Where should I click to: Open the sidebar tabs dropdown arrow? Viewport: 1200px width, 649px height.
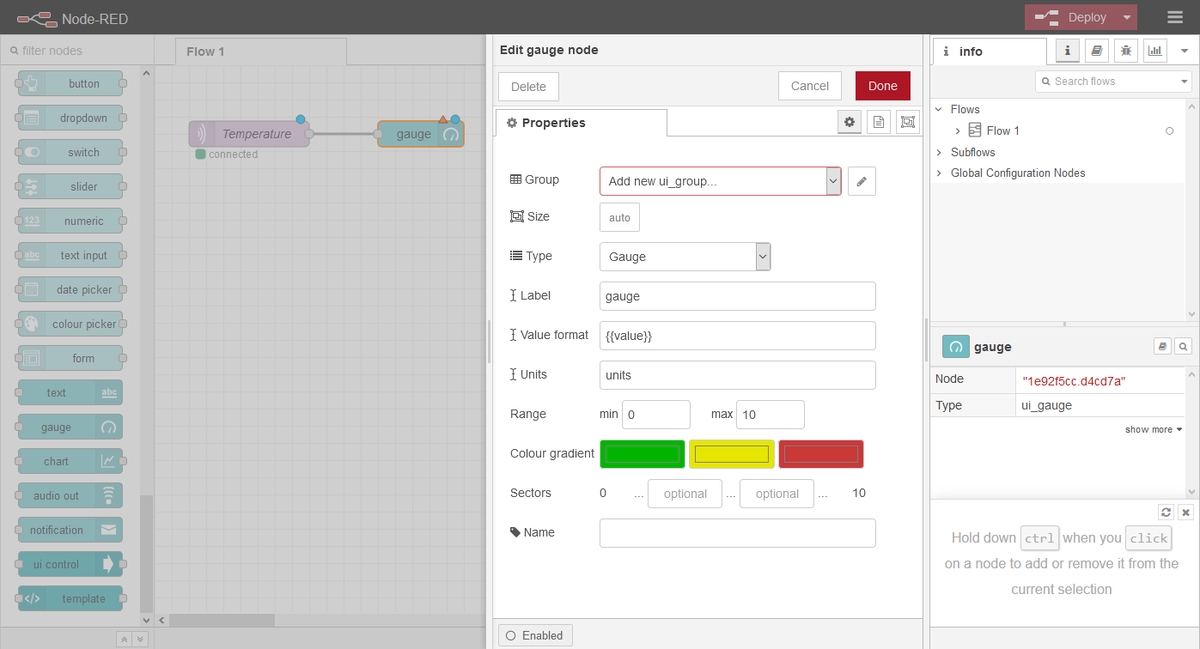(1184, 51)
